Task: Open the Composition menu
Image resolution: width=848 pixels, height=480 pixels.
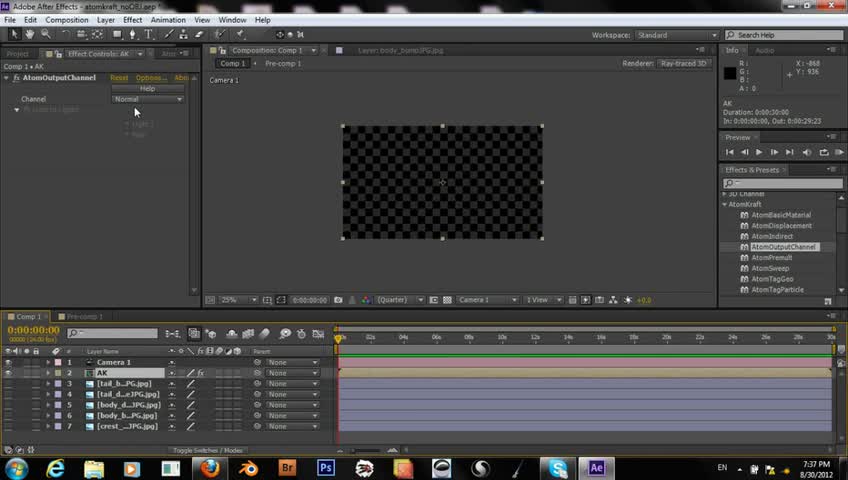Action: (x=67, y=20)
